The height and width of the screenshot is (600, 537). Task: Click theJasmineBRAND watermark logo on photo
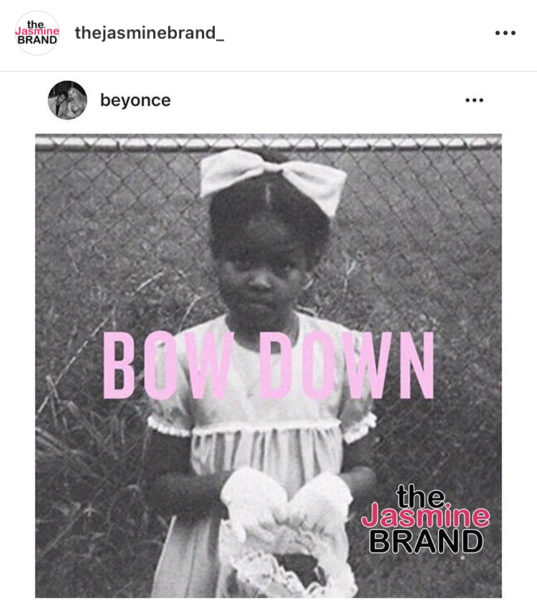[425, 519]
